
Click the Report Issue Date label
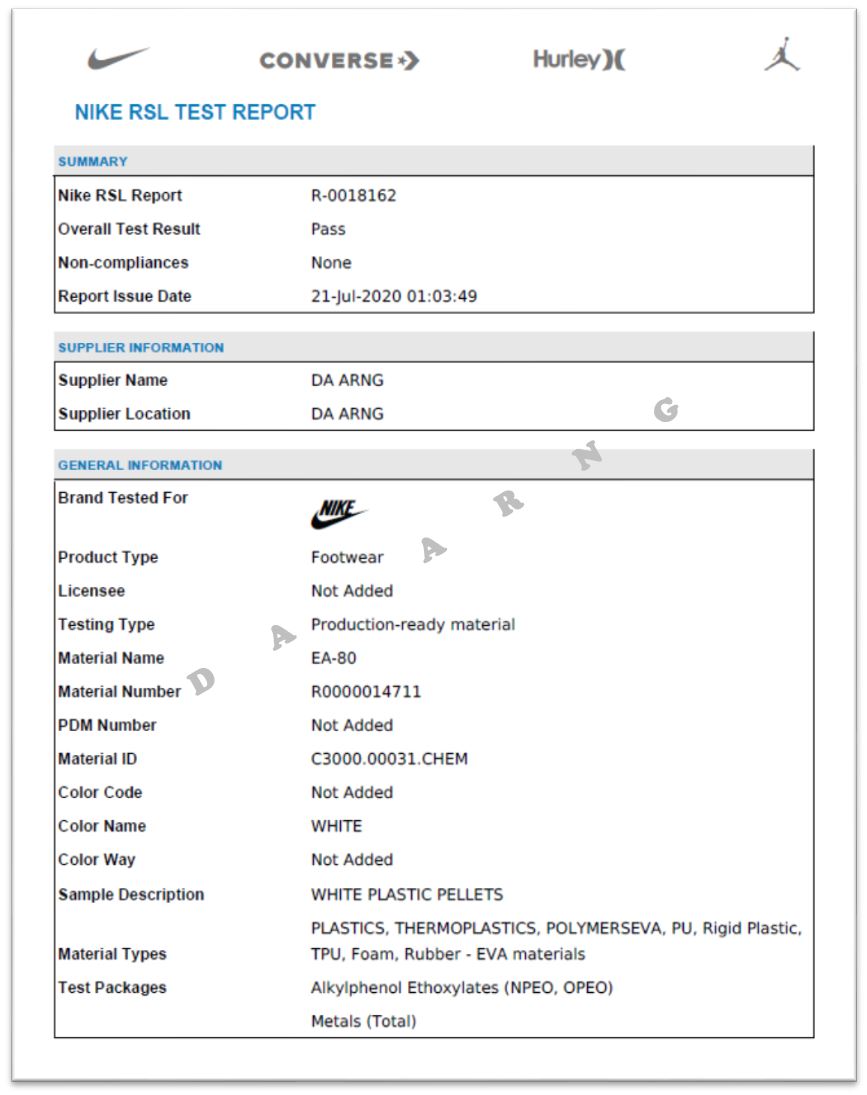[124, 296]
